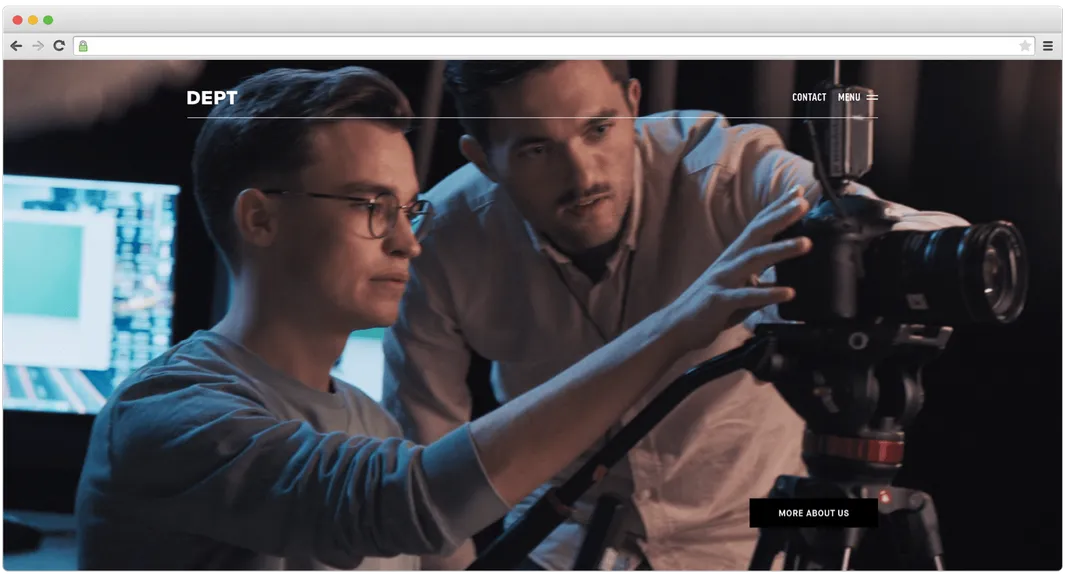The image size is (1067, 582).
Task: Click the green padlock security icon
Action: point(83,46)
